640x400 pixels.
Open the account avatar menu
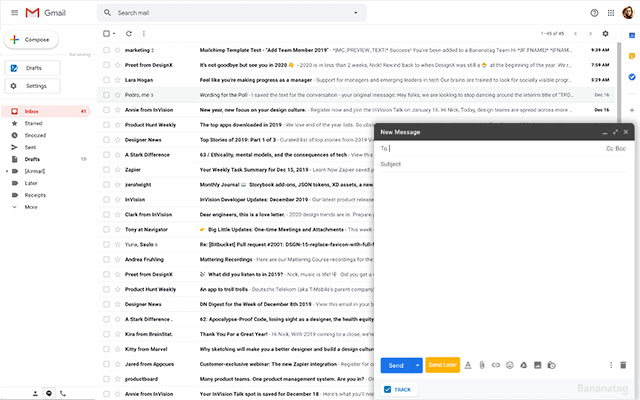coord(628,13)
